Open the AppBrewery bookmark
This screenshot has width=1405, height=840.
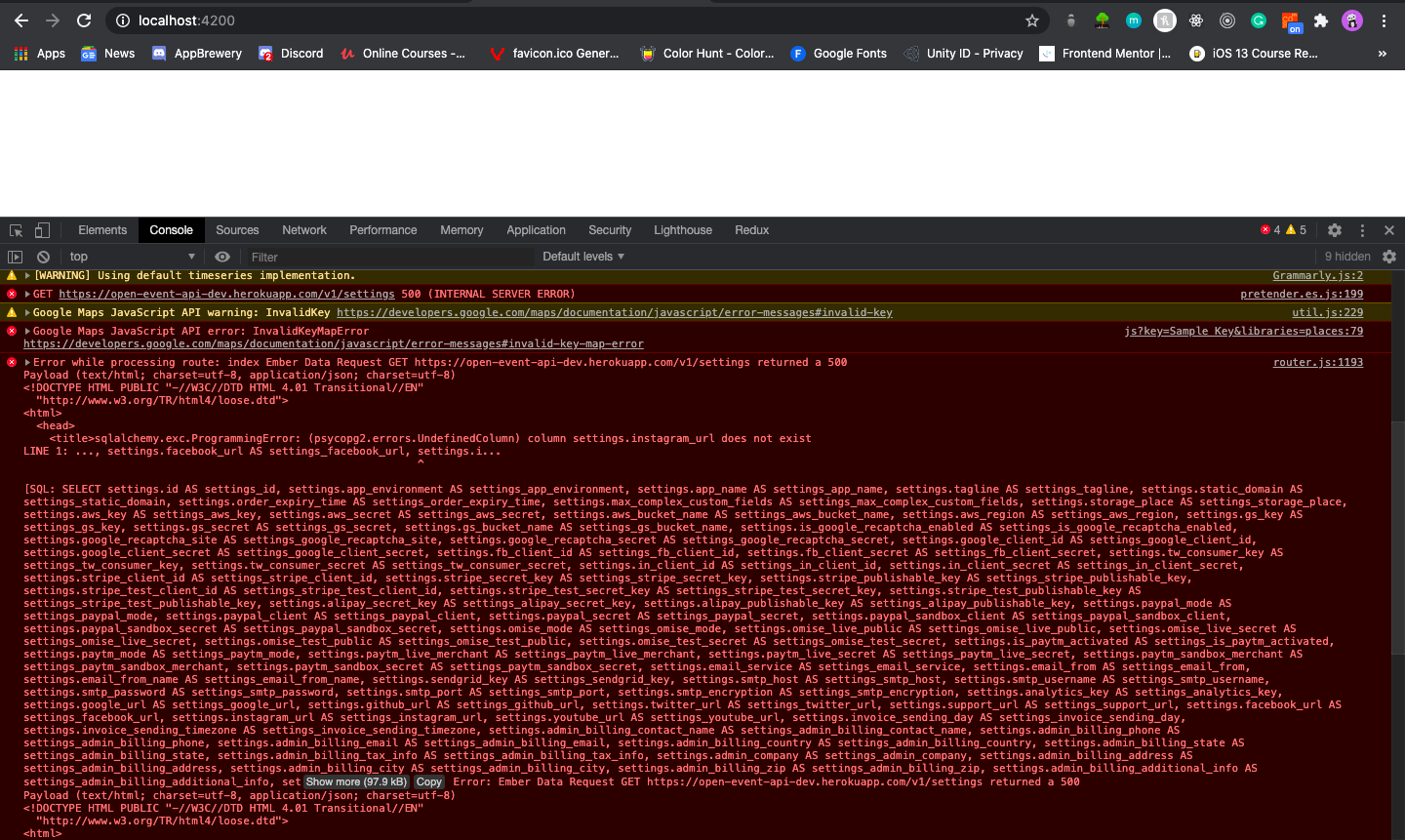click(197, 54)
